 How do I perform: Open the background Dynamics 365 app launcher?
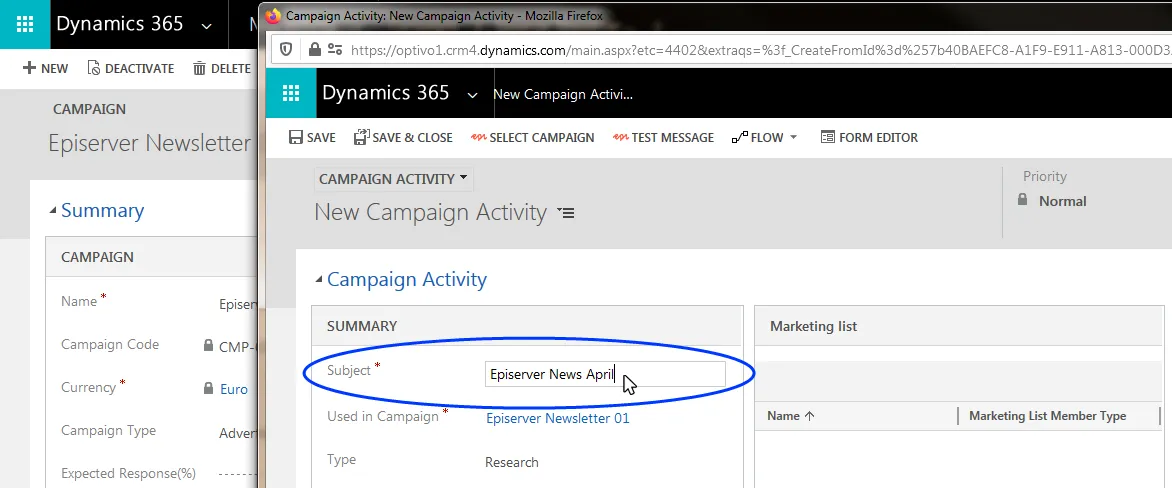[x=25, y=24]
